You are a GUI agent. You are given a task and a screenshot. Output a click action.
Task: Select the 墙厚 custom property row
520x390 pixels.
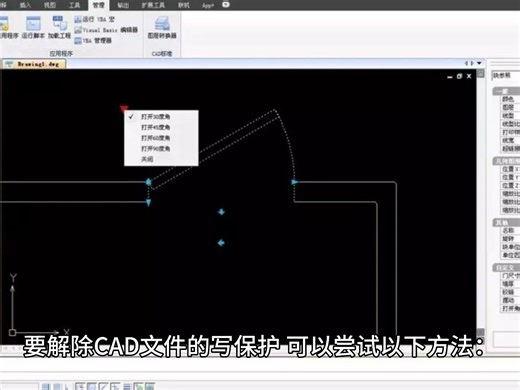click(x=510, y=284)
